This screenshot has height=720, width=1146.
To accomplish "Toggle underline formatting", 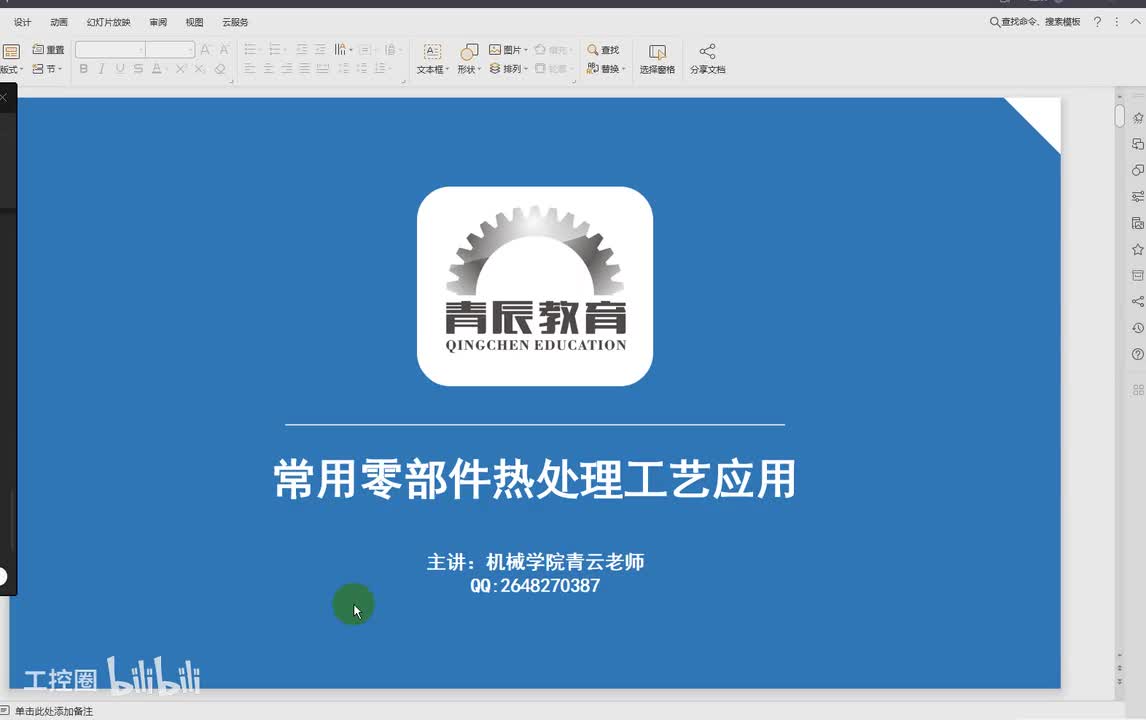I will 120,69.
